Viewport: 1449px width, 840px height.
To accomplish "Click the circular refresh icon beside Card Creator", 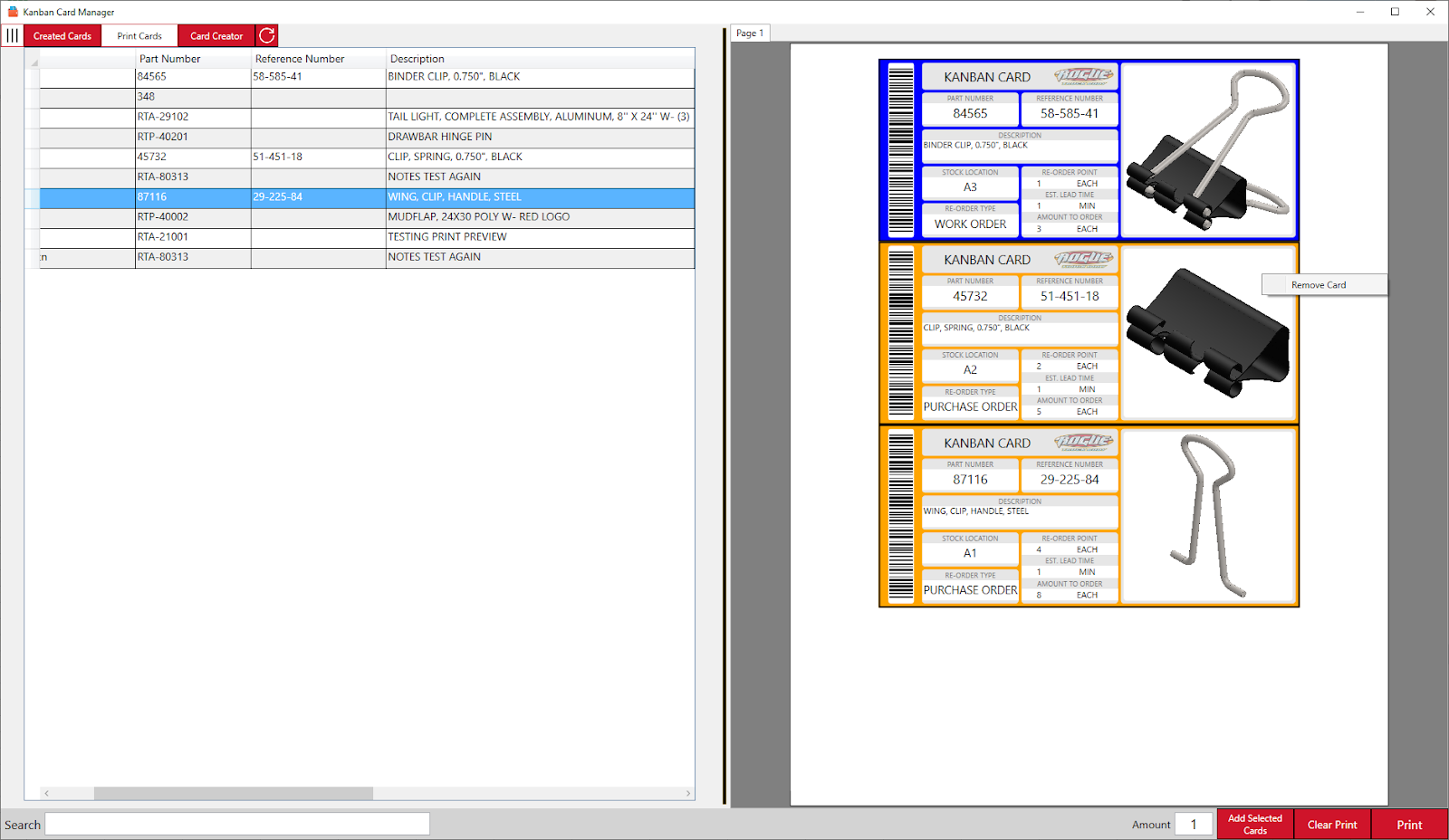I will click(267, 36).
